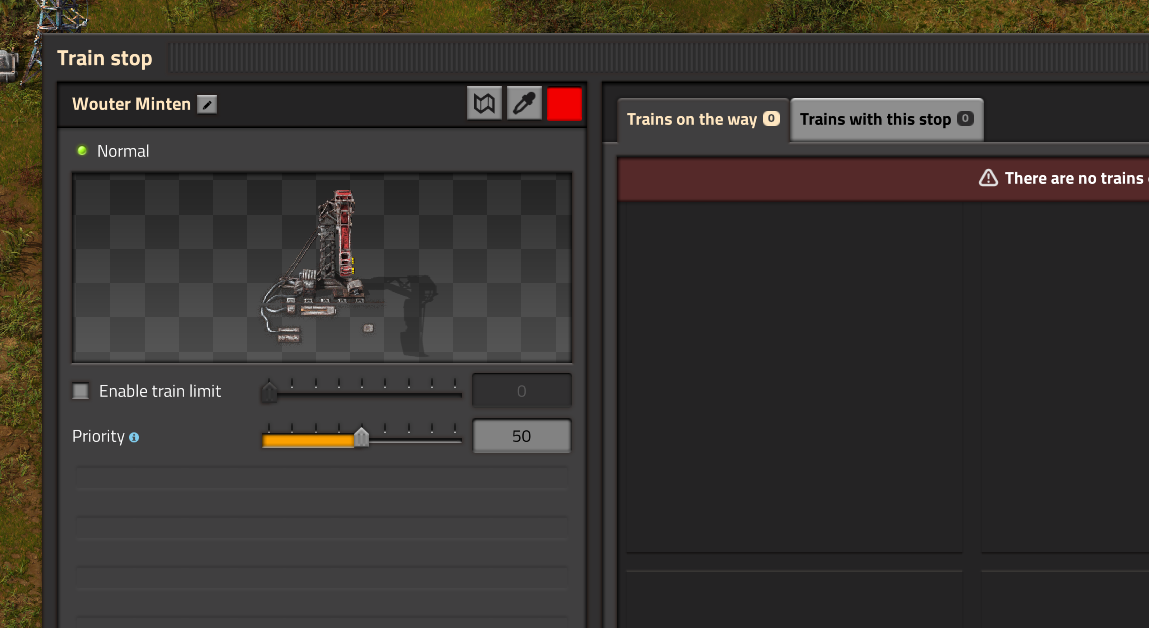Open the Trains with this stop tab
The width and height of the screenshot is (1149, 628).
click(x=887, y=119)
